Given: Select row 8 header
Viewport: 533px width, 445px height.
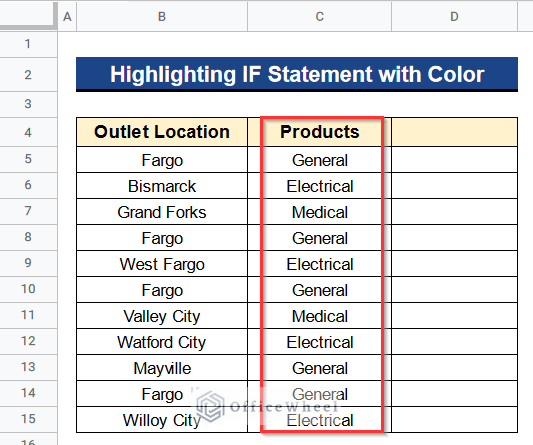Looking at the screenshot, I should [x=28, y=238].
